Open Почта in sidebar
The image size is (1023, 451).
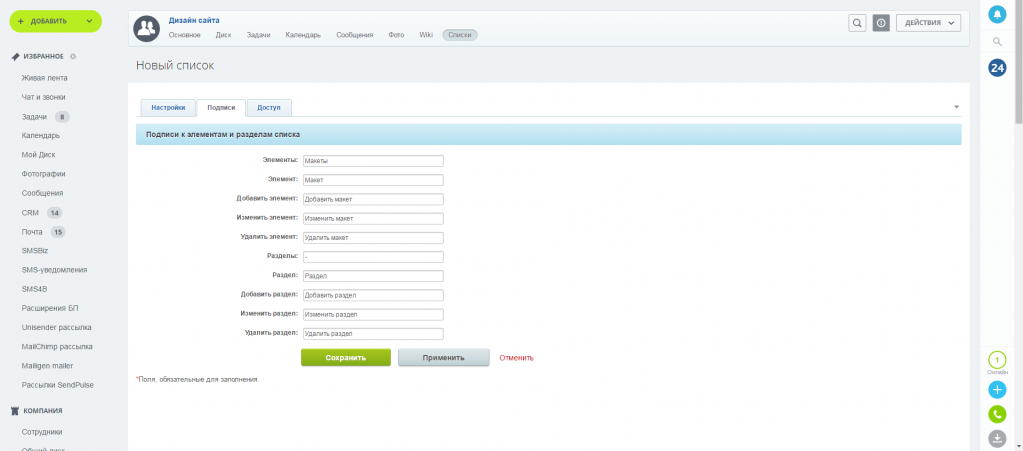tap(32, 232)
